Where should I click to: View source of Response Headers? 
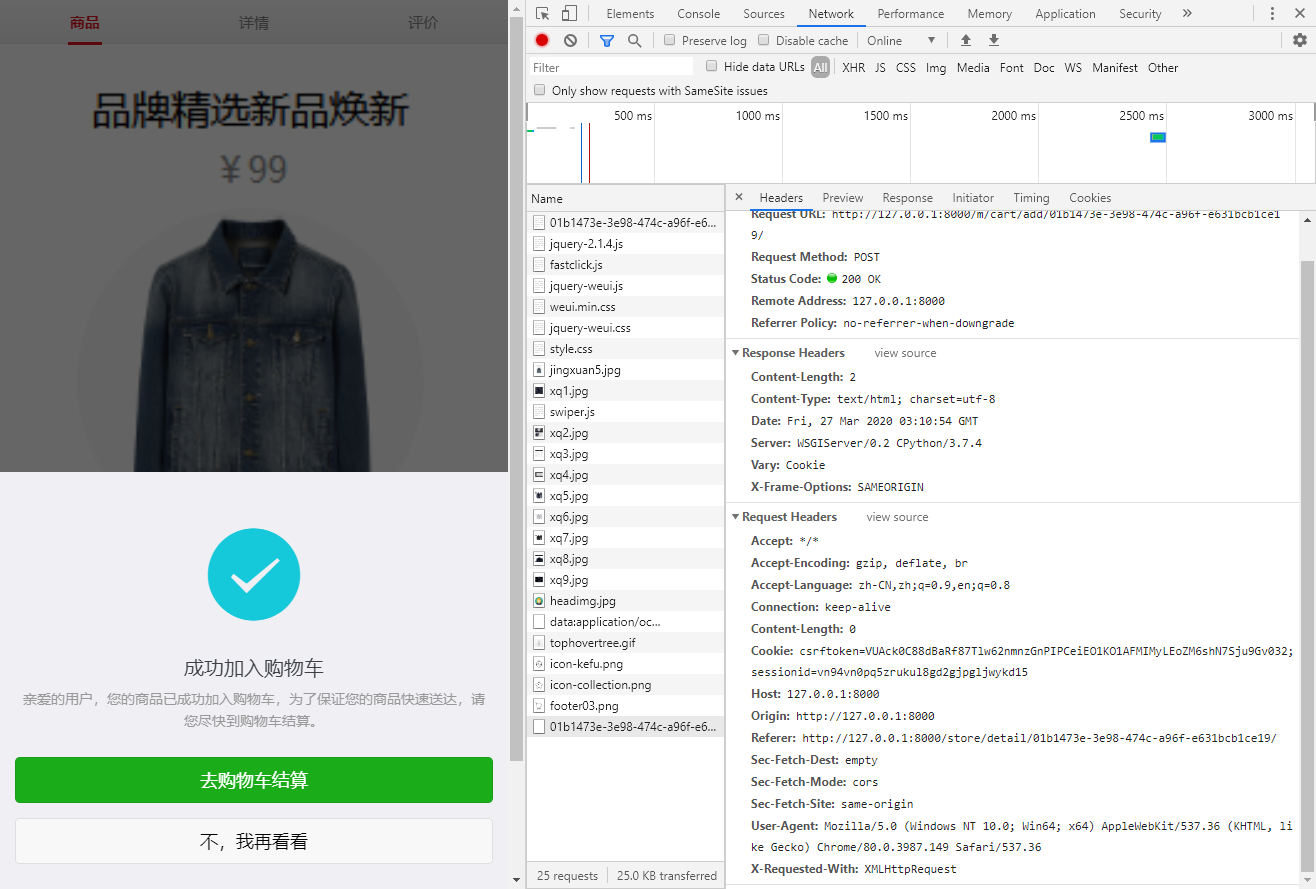905,353
